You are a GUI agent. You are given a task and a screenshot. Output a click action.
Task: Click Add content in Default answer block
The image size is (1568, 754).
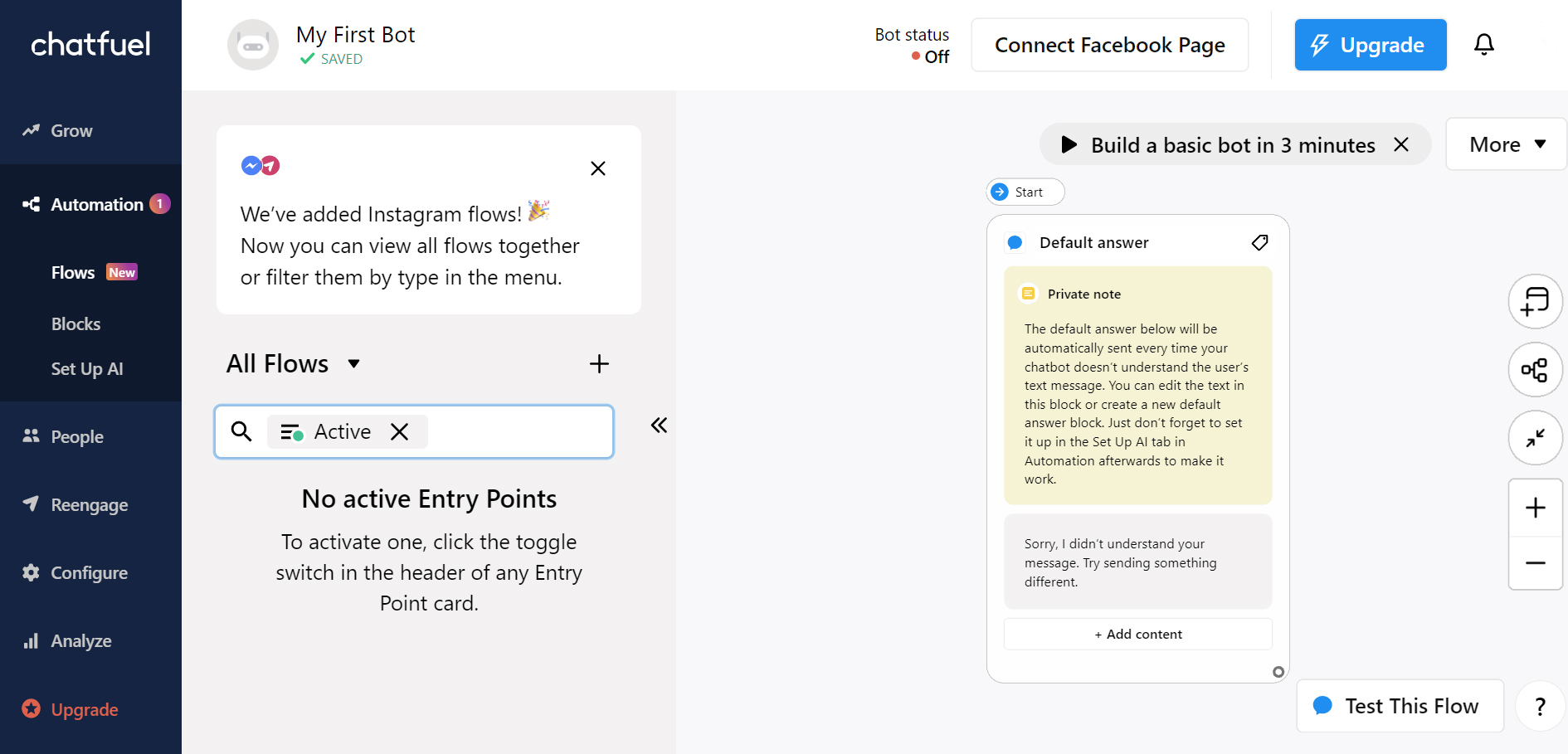click(1137, 634)
